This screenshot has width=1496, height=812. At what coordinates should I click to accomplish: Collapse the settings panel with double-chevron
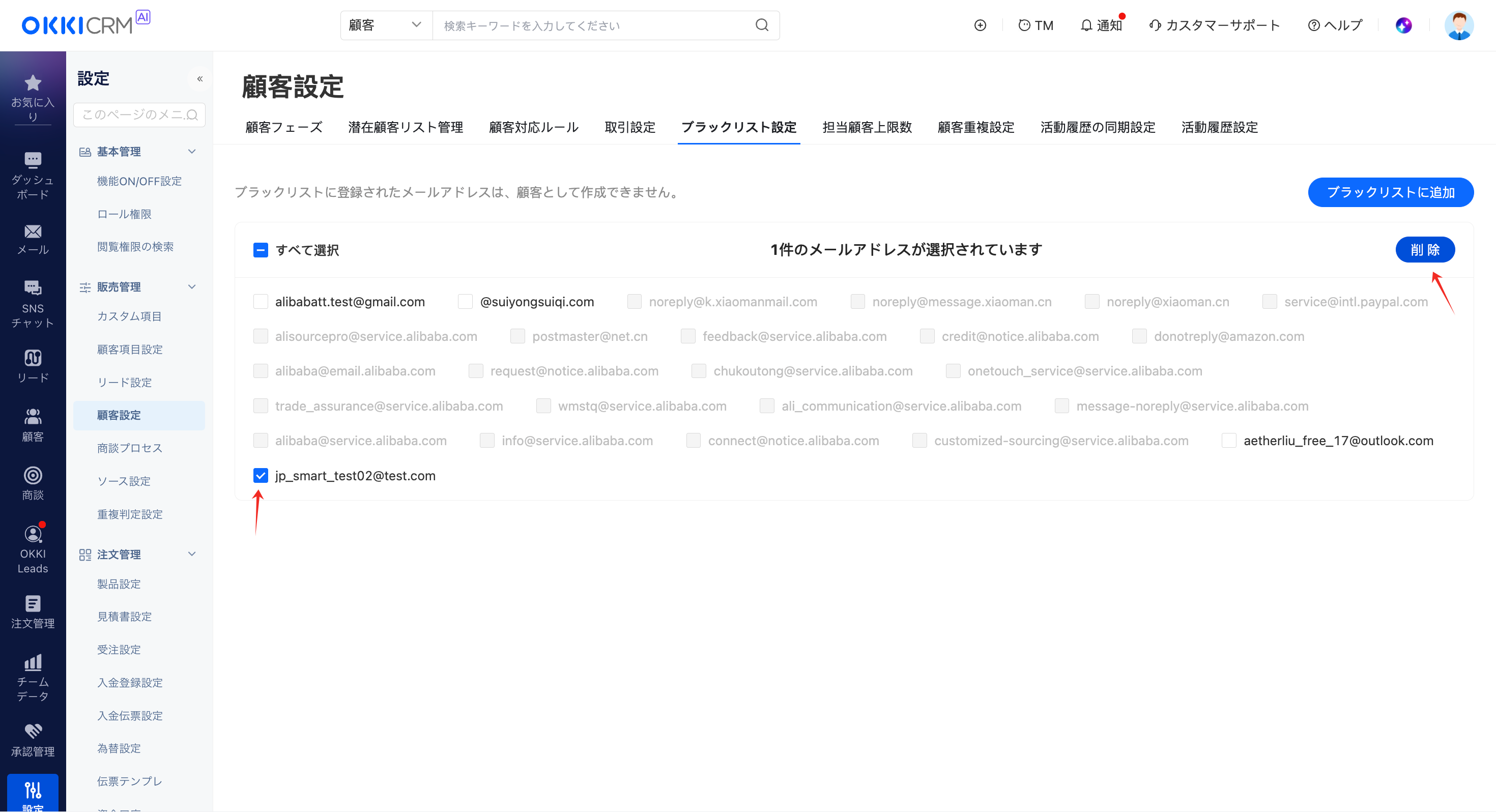pyautogui.click(x=200, y=79)
